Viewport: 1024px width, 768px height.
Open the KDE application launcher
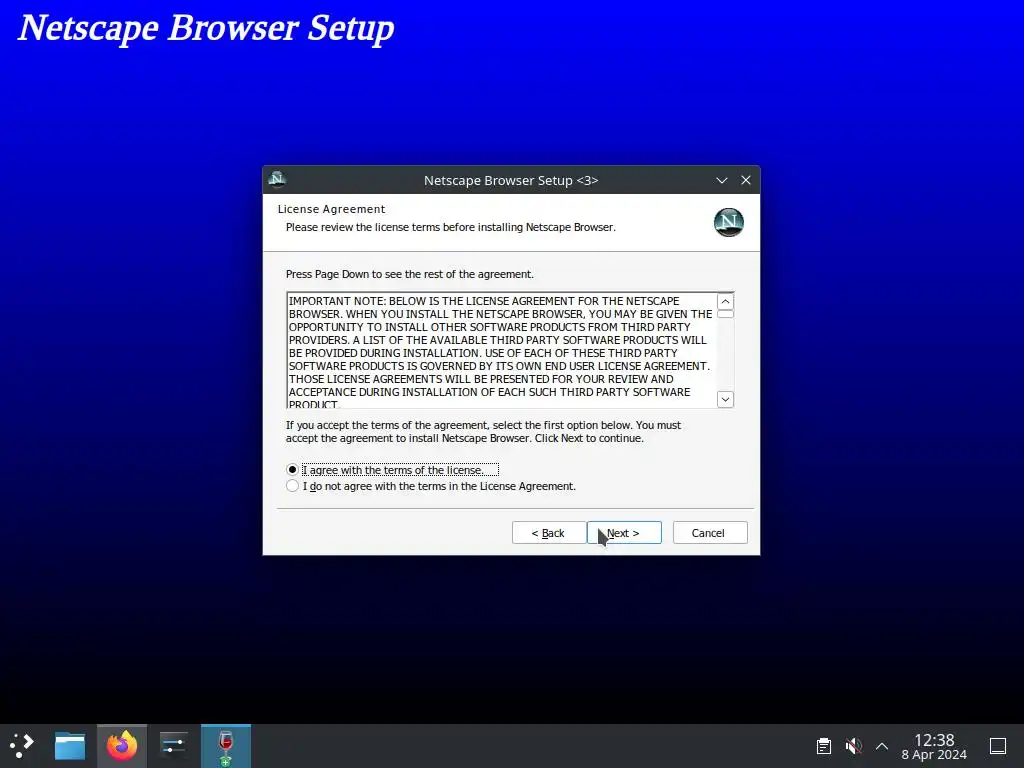pyautogui.click(x=22, y=746)
